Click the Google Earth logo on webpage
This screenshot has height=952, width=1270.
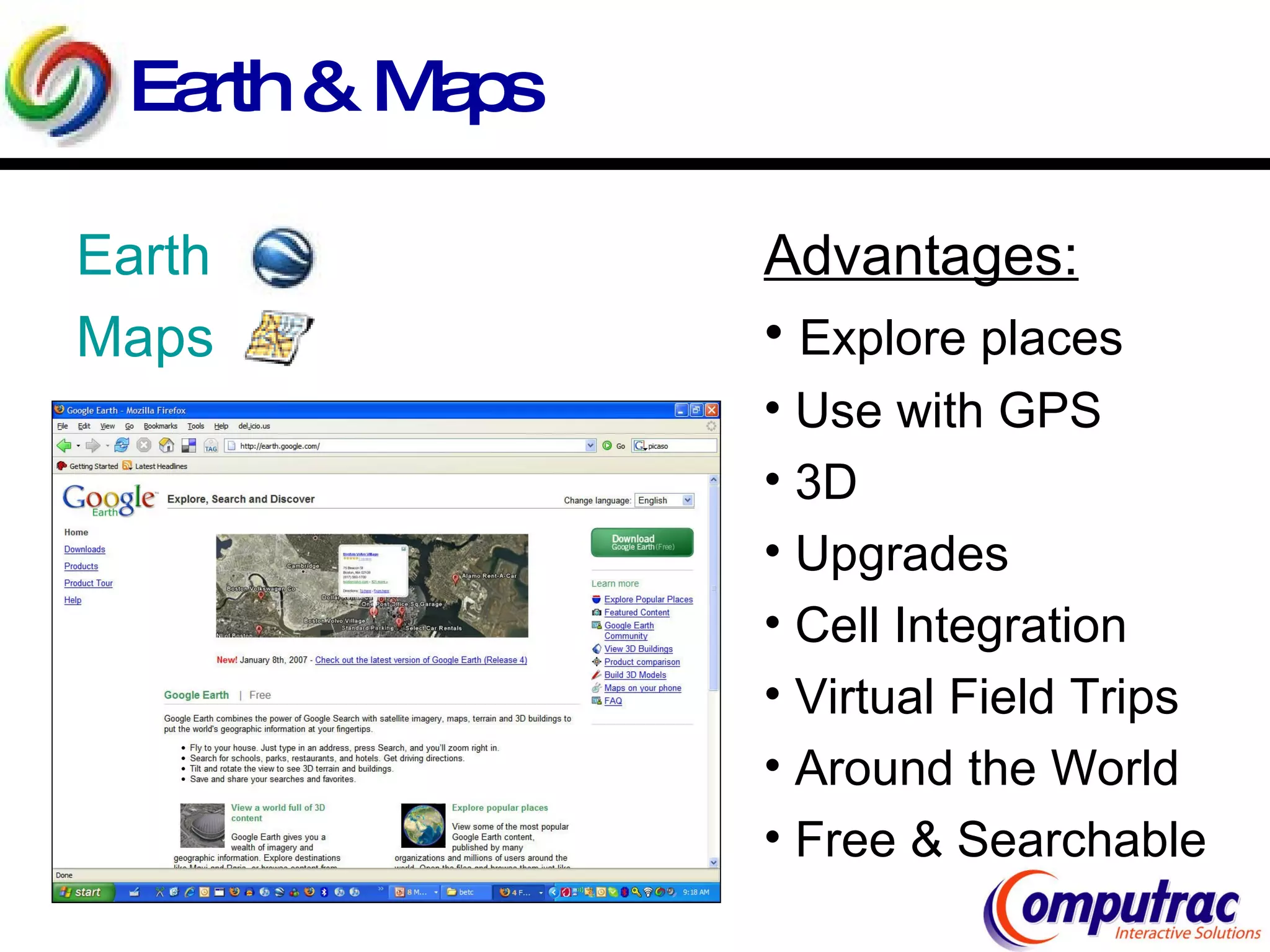(110, 500)
